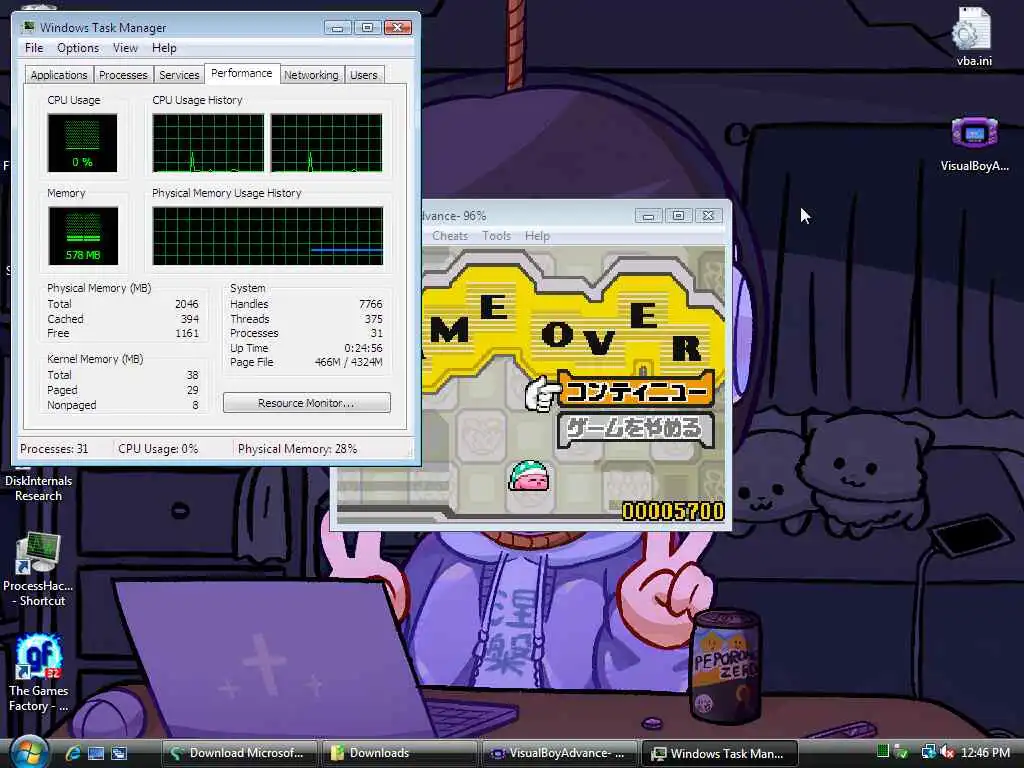This screenshot has width=1024, height=768.
Task: Click the Task Manager title bar icon
Action: point(28,27)
